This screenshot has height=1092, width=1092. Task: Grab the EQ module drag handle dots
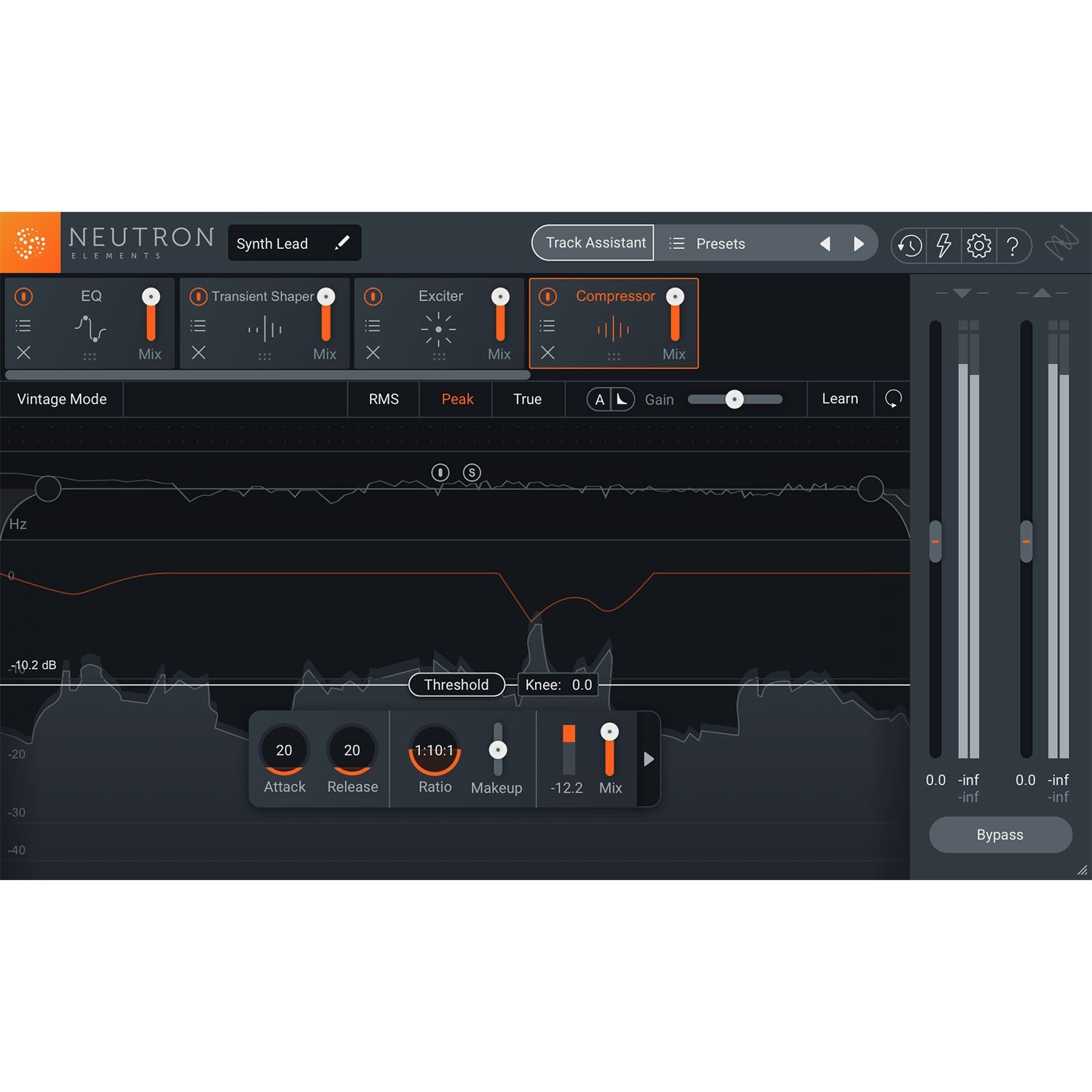click(x=90, y=357)
